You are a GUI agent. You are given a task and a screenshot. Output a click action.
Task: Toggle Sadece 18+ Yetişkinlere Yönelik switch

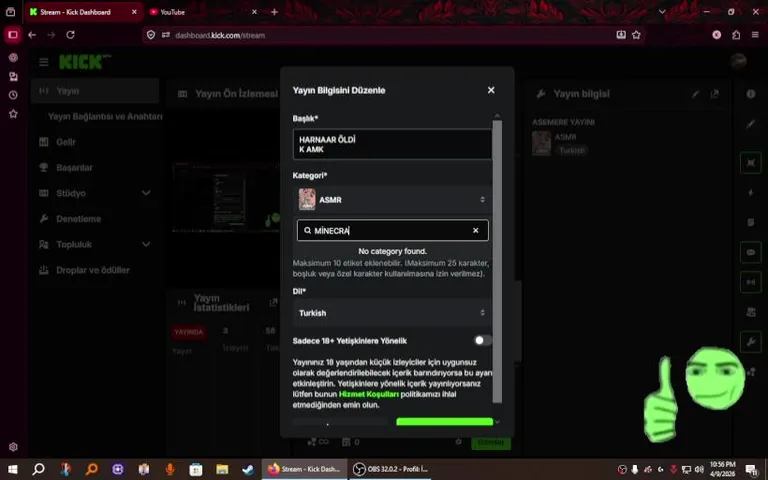coord(482,340)
